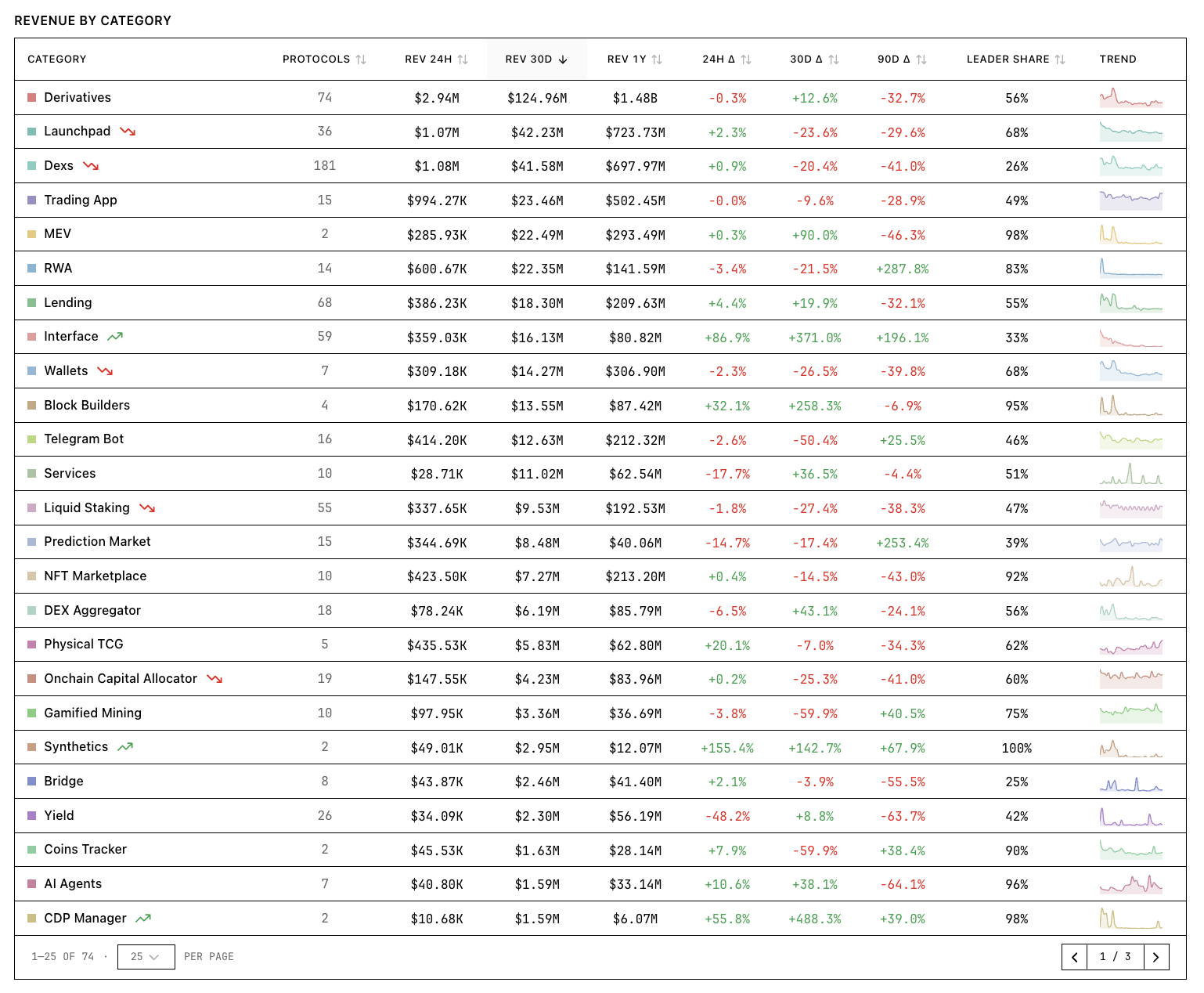
Task: Click the uptrend icon next to CDP Manager
Action: point(143,918)
